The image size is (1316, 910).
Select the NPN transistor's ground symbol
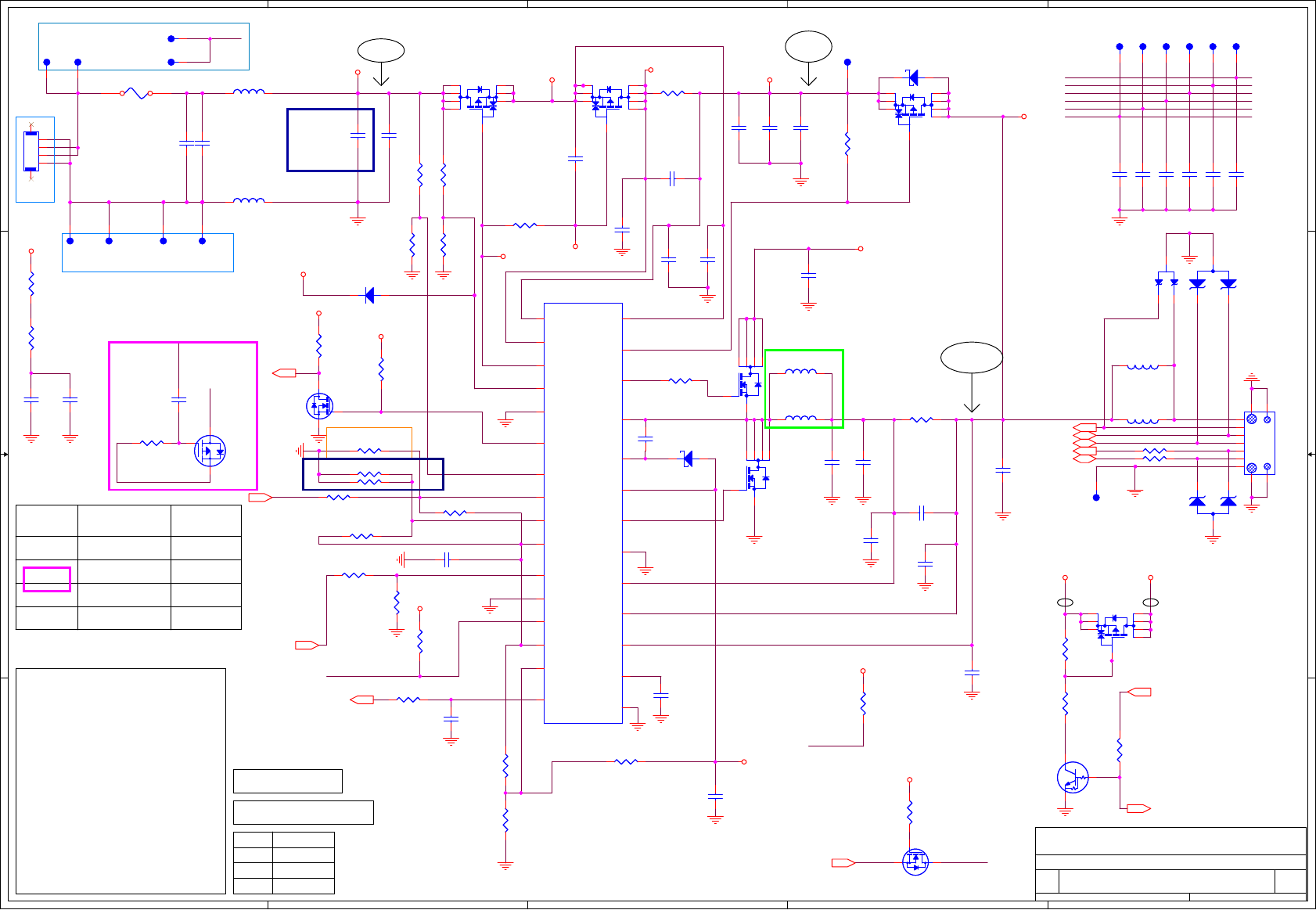[x=1065, y=811]
